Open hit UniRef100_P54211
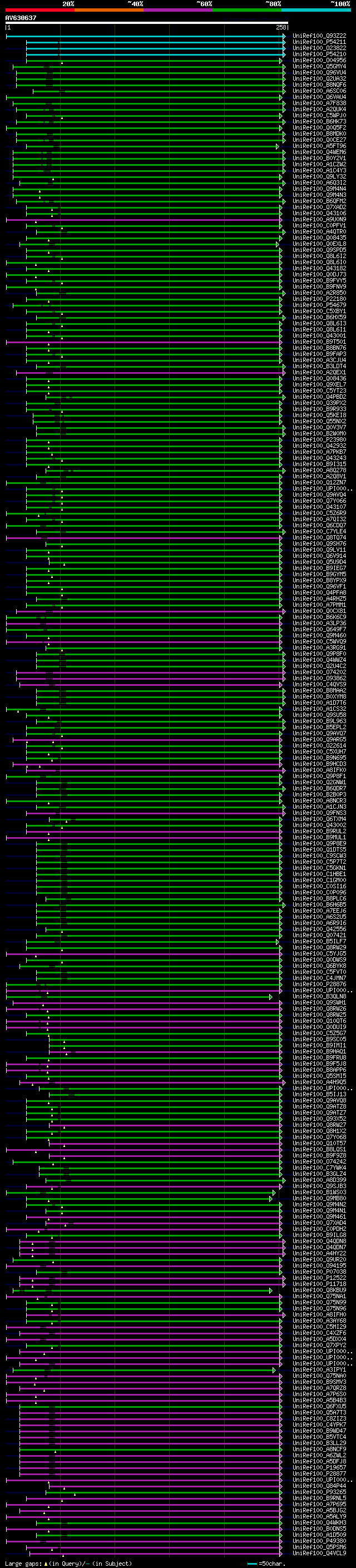356x1568 pixels. point(319,42)
